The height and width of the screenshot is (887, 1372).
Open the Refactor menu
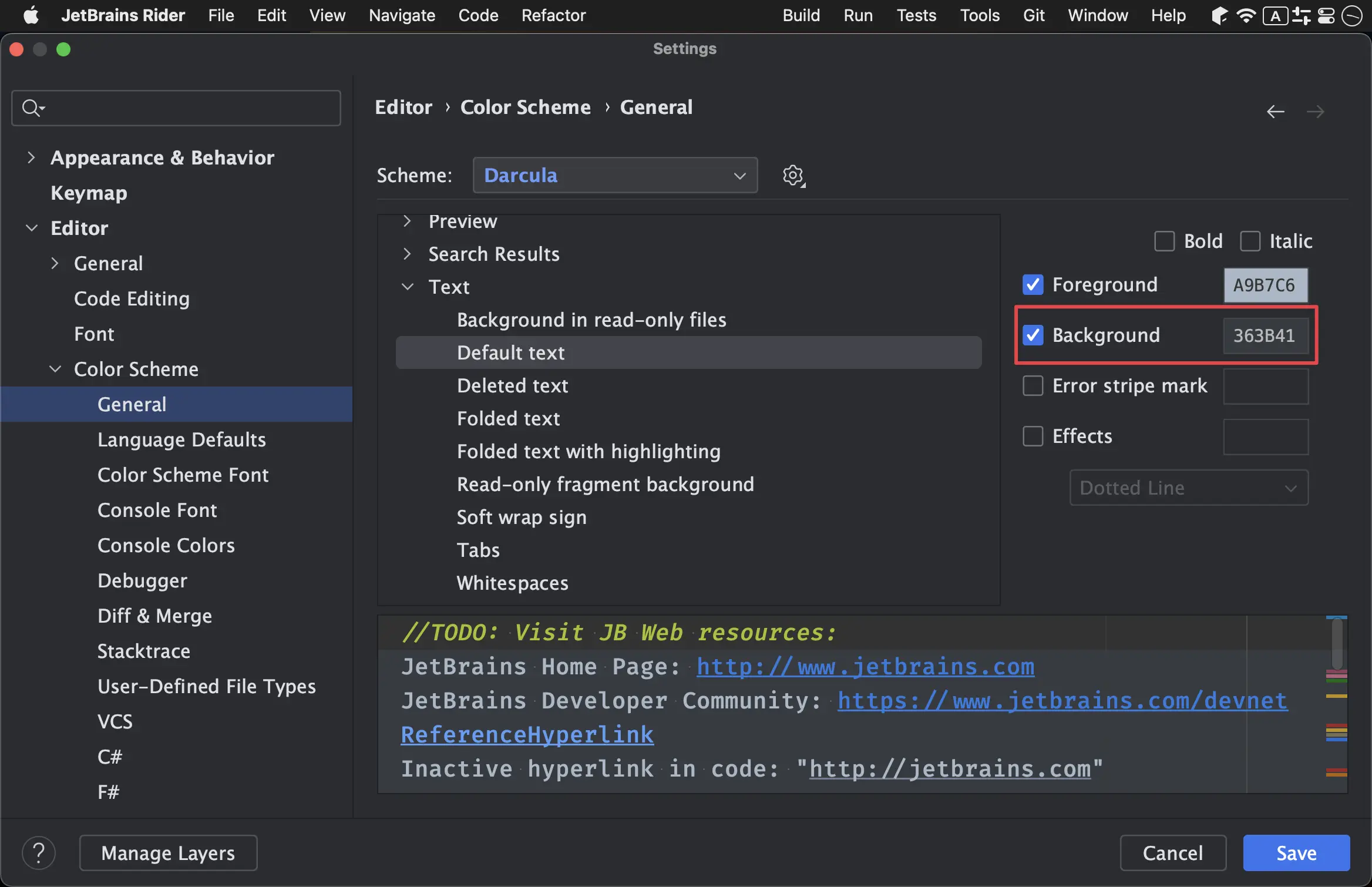click(553, 15)
